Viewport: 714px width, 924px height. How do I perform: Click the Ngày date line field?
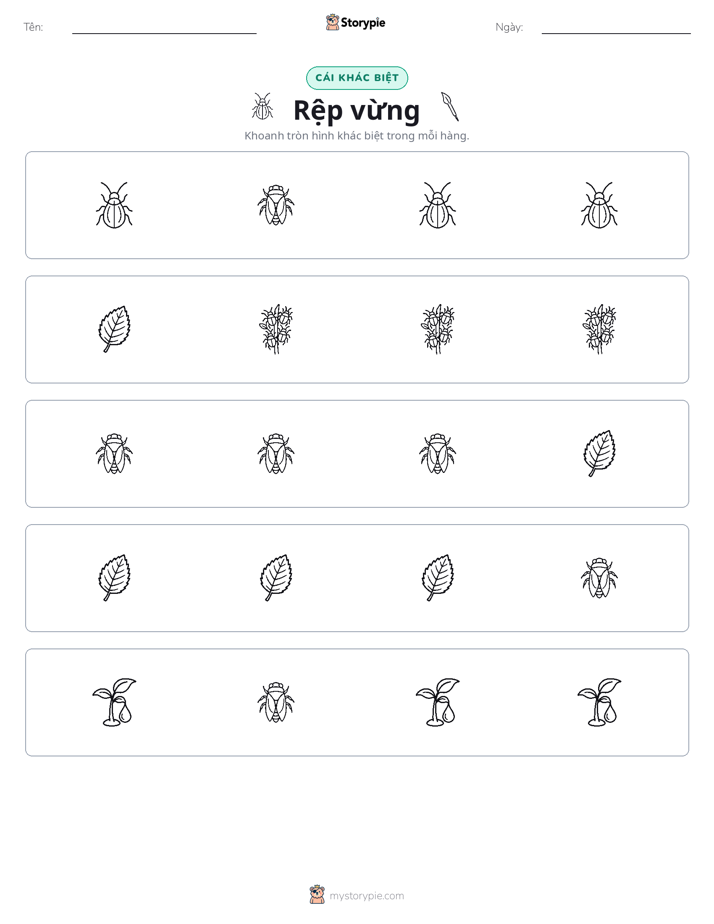tap(616, 27)
